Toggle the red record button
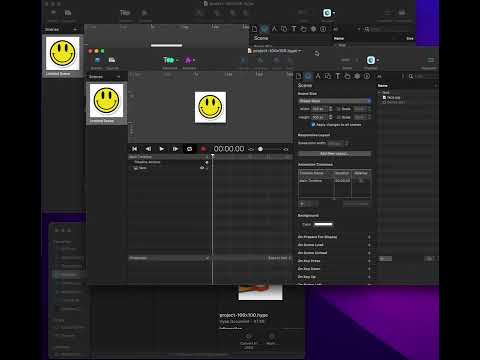This screenshot has height=360, width=480. 203,149
